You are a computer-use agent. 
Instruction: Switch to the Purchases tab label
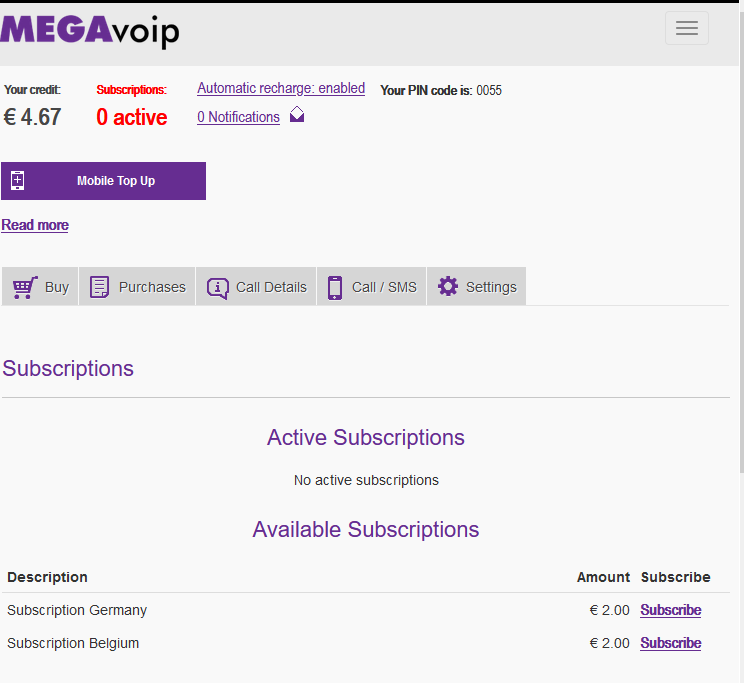coord(152,287)
